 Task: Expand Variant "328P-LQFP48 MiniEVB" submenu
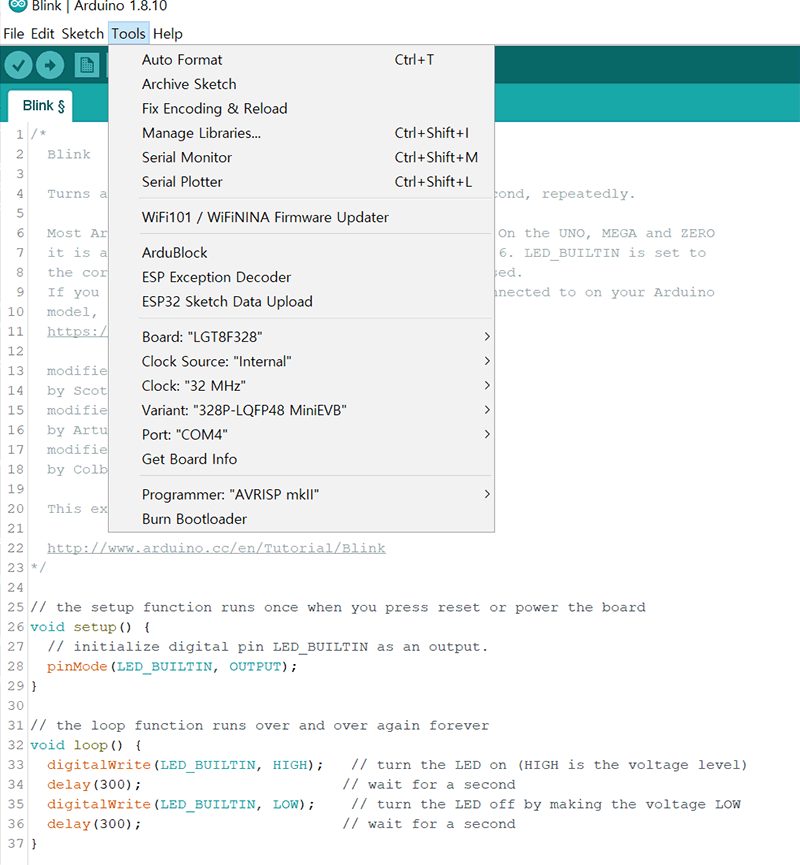pyautogui.click(x=301, y=410)
